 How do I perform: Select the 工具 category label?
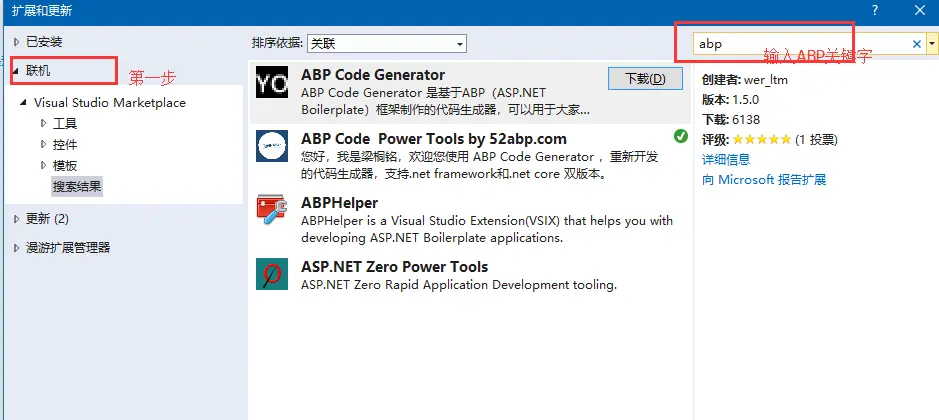pos(65,124)
